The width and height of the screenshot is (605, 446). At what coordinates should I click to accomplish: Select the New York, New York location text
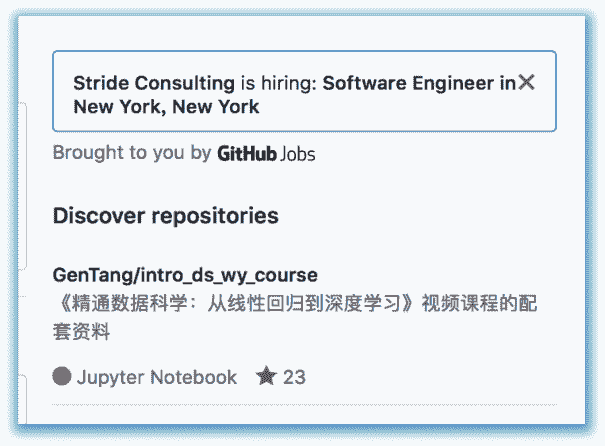click(166, 107)
